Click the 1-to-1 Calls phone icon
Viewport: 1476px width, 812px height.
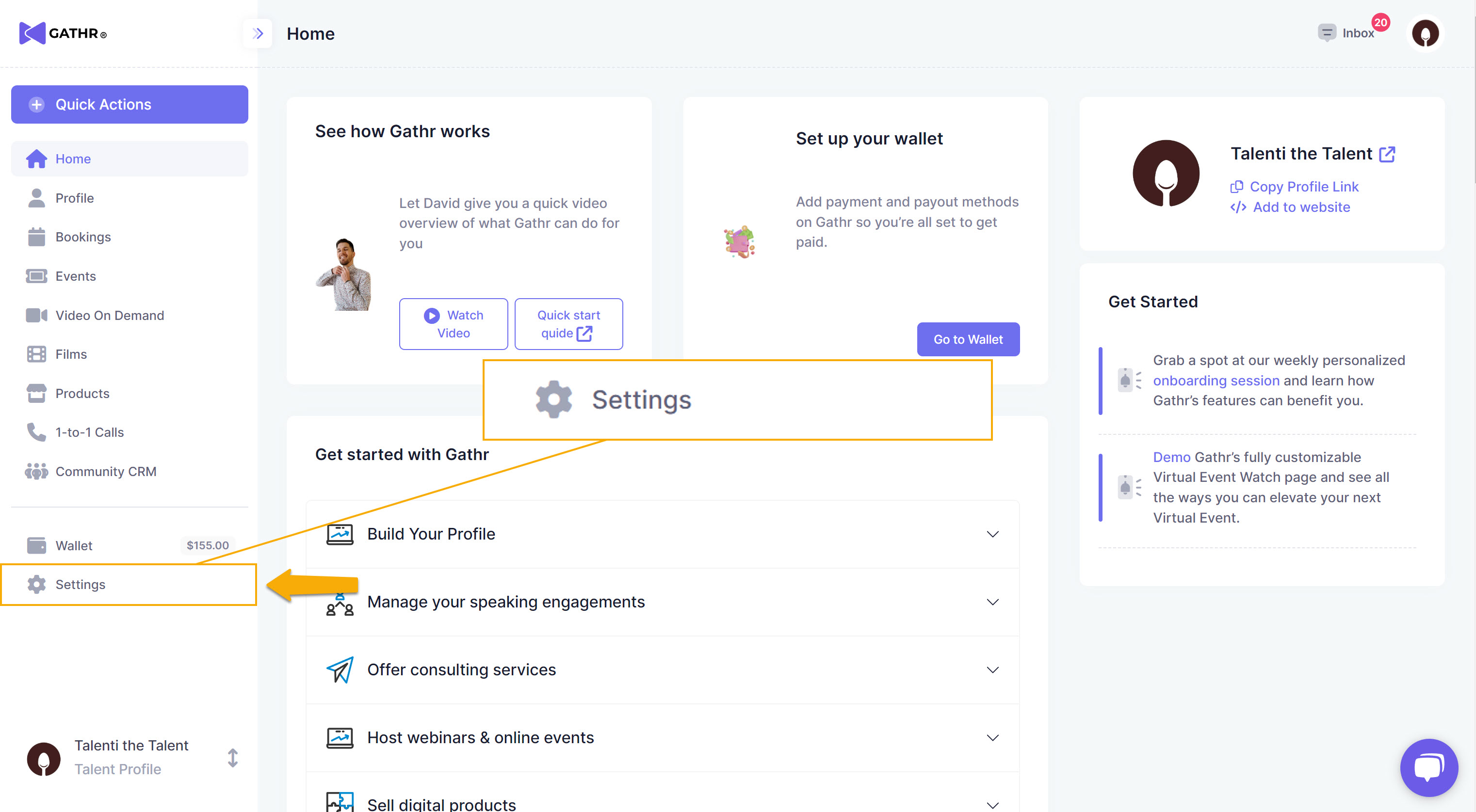(x=37, y=432)
